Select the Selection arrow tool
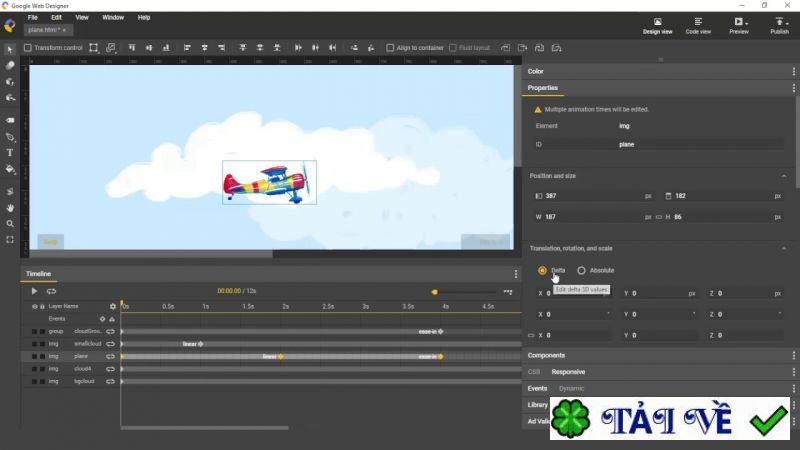This screenshot has height=450, width=800. coord(10,48)
